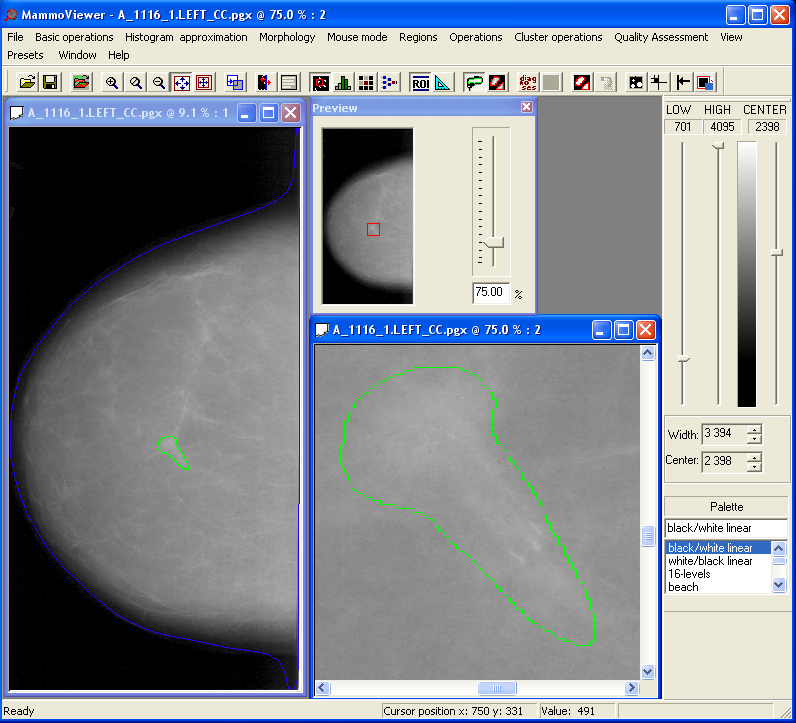Click the LOW slider handle
This screenshot has height=723, width=796.
[683, 359]
